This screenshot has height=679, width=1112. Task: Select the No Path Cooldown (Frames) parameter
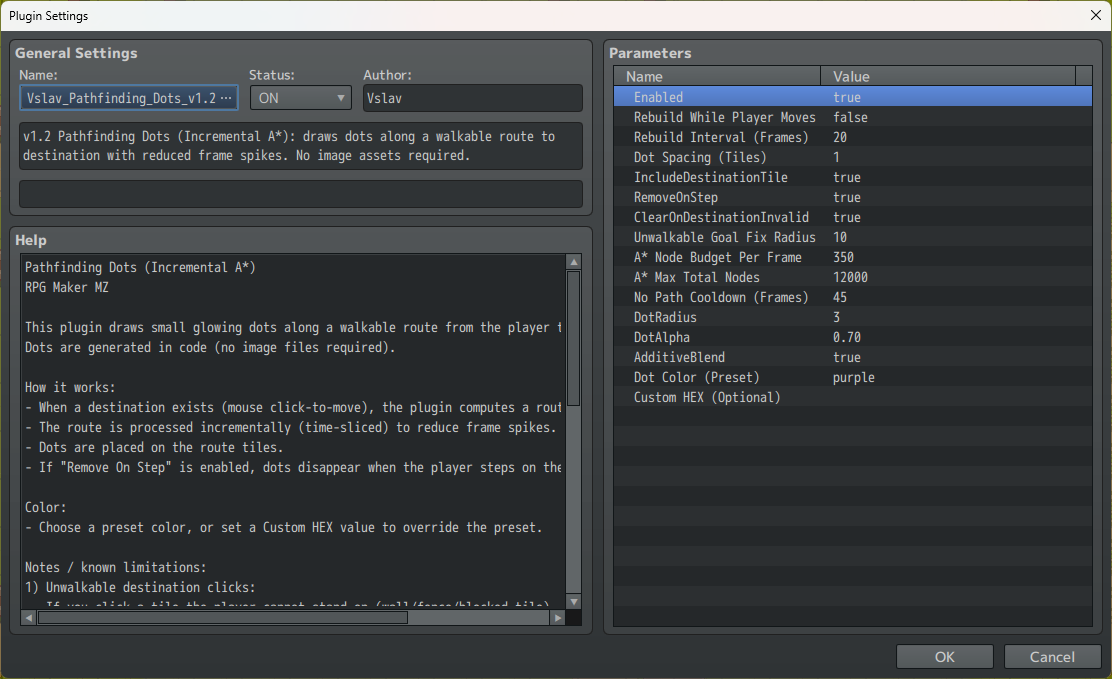(x=852, y=297)
